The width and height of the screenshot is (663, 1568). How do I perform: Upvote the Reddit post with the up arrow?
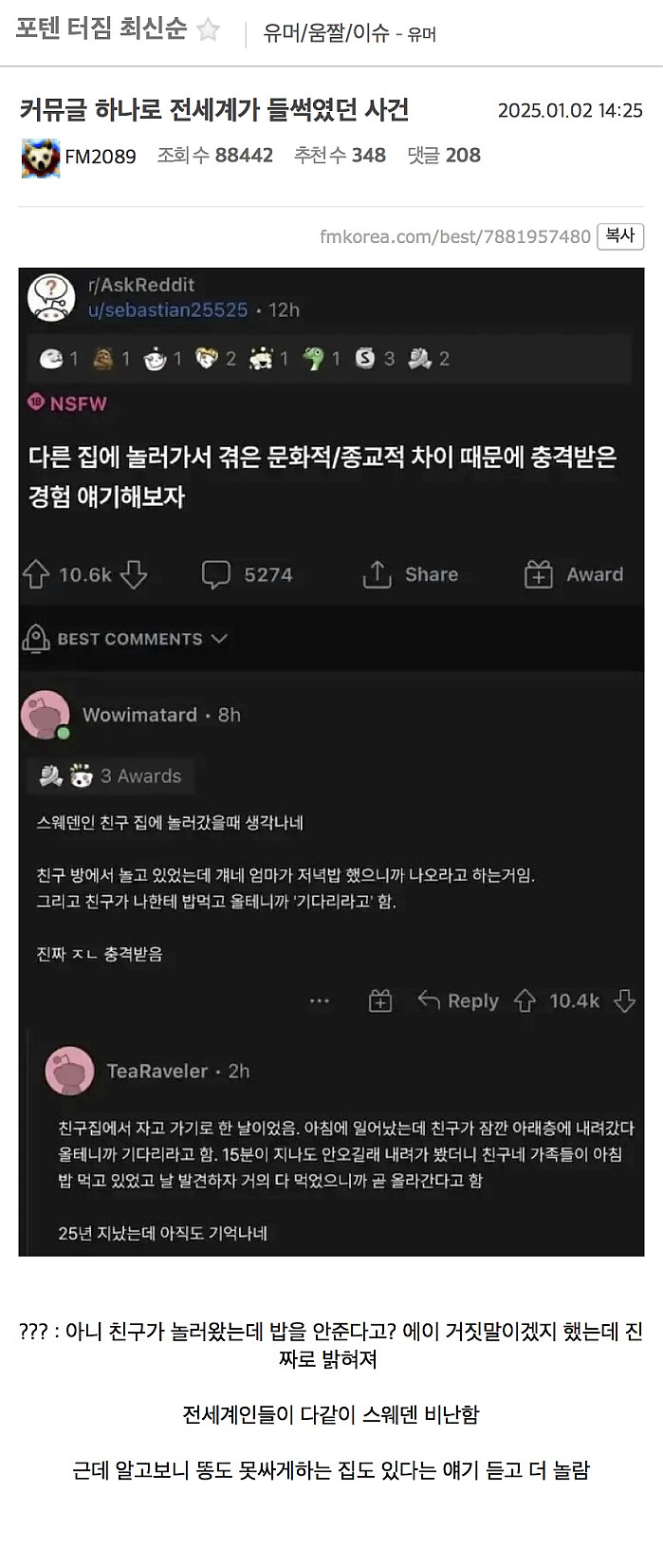(x=34, y=574)
